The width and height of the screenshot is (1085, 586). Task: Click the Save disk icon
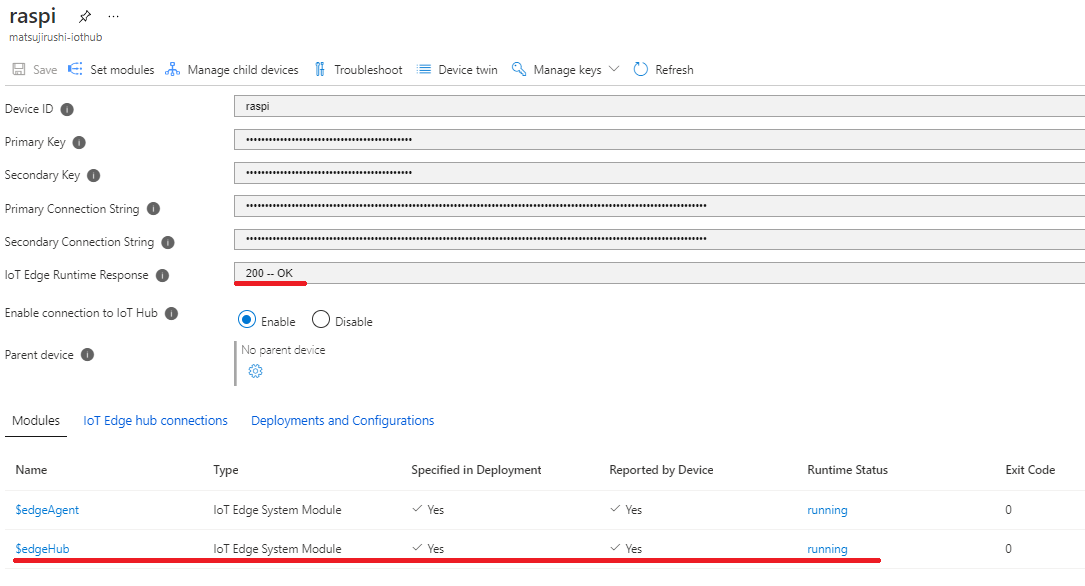coord(19,69)
